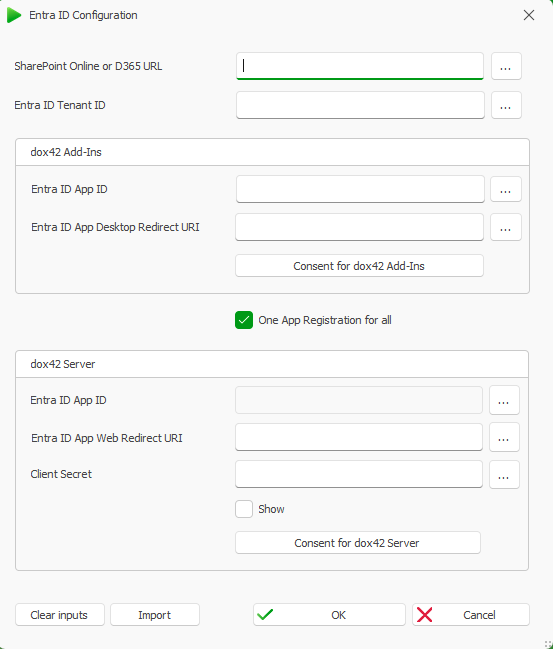Click the Clear inputs button
The width and height of the screenshot is (553, 649).
[60, 615]
